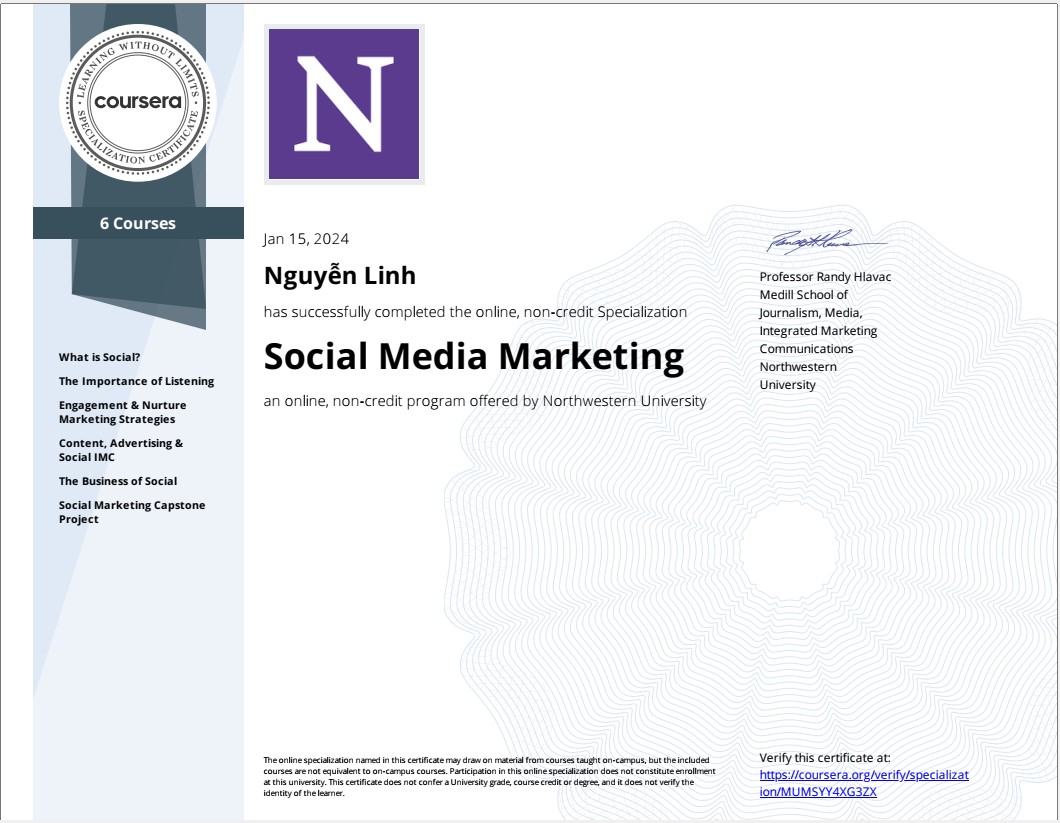Image resolution: width=1060 pixels, height=823 pixels.
Task: Select "Engagement & Nurture Marketing Strategies" course
Action: [122, 412]
